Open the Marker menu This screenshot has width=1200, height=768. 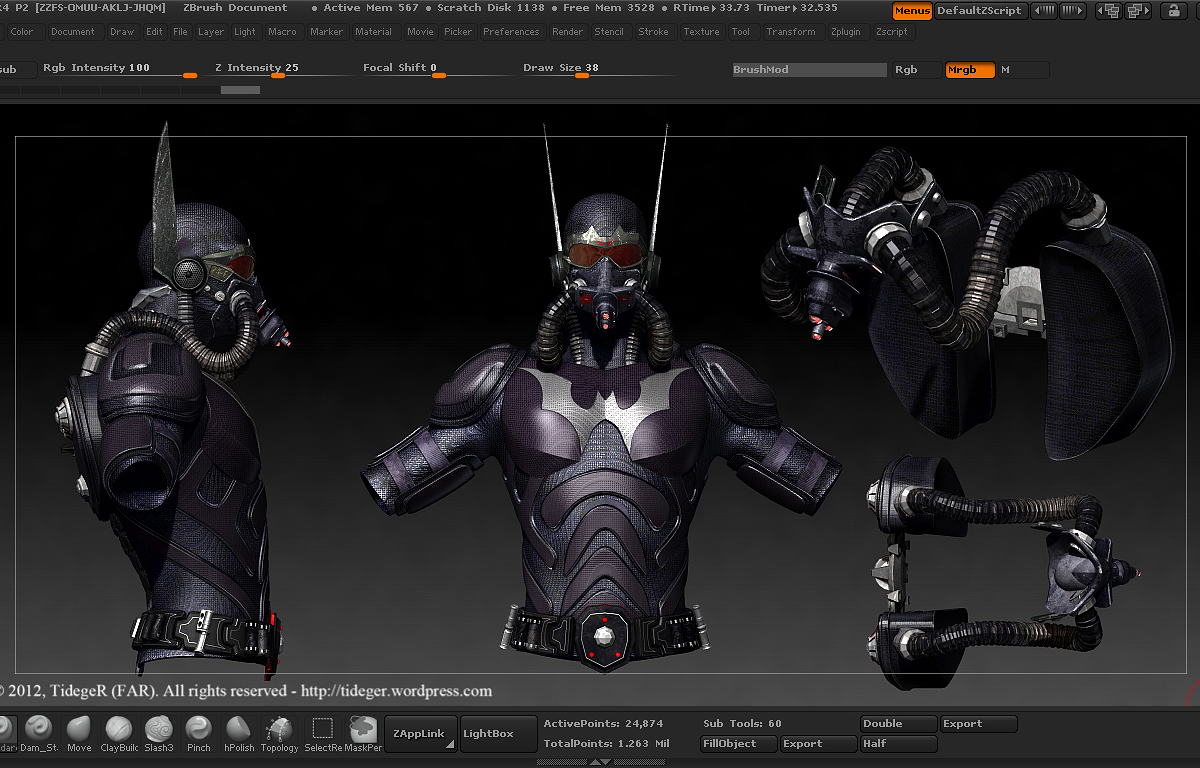pos(327,32)
